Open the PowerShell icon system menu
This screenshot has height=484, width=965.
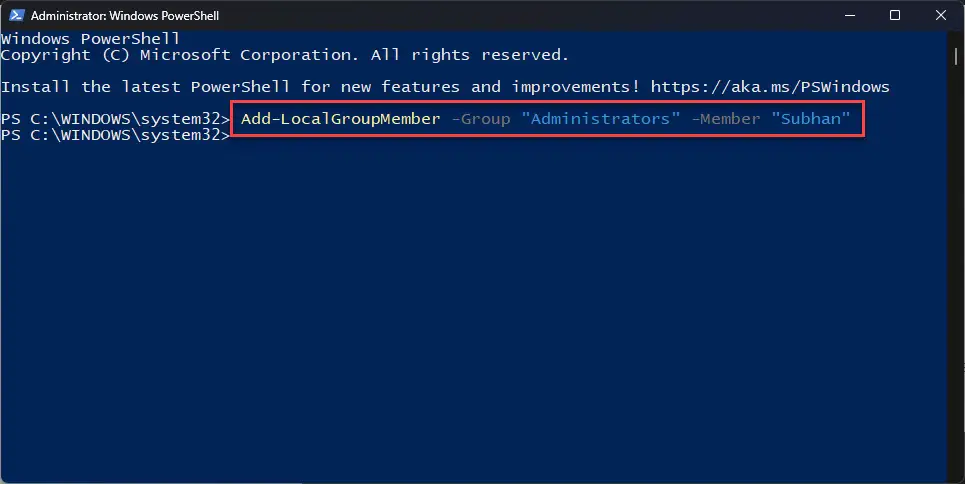coord(17,15)
